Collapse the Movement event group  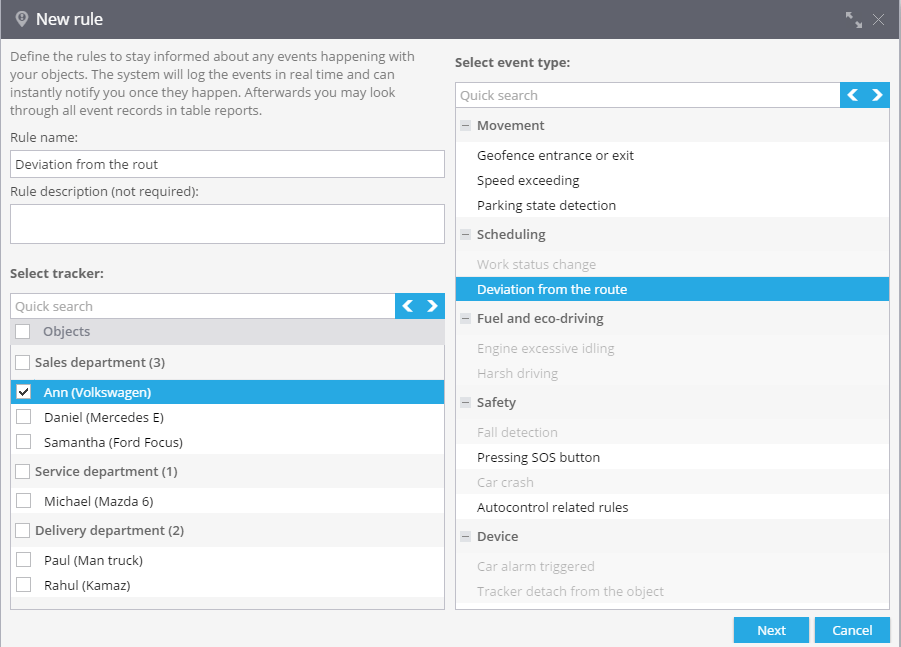click(465, 125)
